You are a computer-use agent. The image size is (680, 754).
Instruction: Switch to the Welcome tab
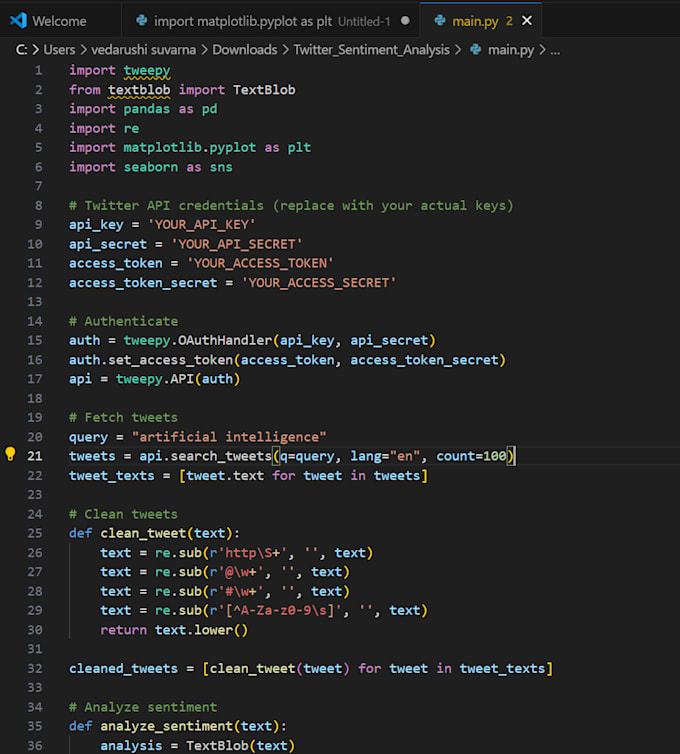pyautogui.click(x=58, y=20)
